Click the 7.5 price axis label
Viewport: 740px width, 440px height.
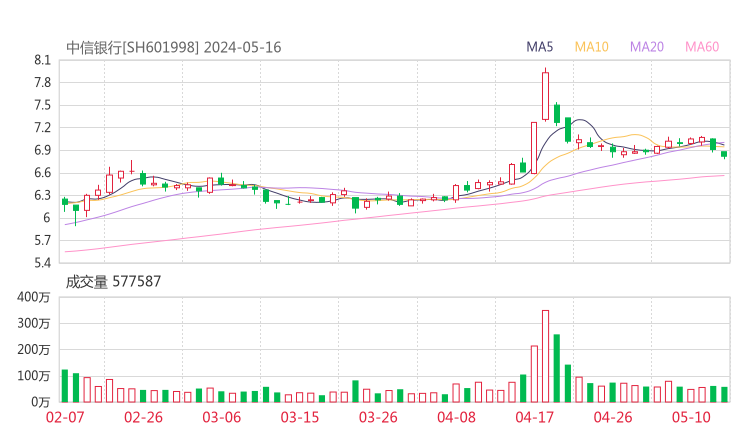[42, 105]
